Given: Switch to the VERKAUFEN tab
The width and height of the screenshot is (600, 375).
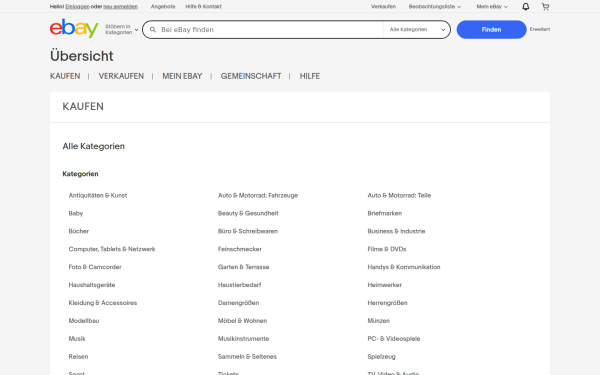Looking at the screenshot, I should pos(121,76).
